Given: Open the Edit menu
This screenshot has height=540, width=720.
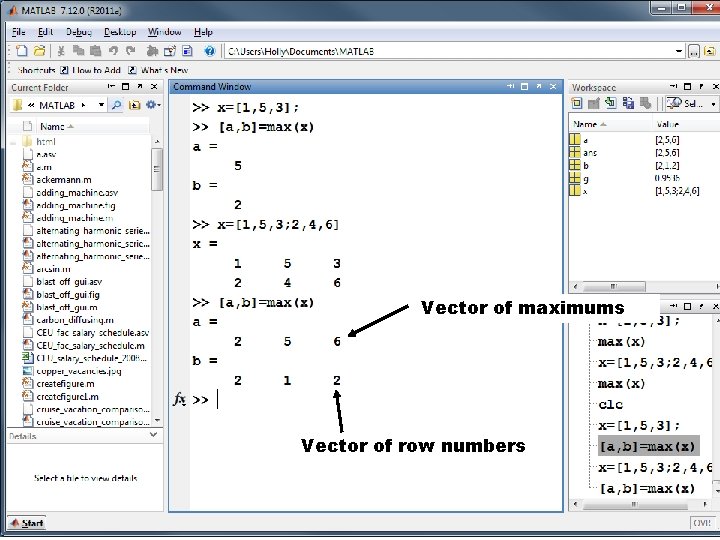Looking at the screenshot, I should tap(45, 32).
